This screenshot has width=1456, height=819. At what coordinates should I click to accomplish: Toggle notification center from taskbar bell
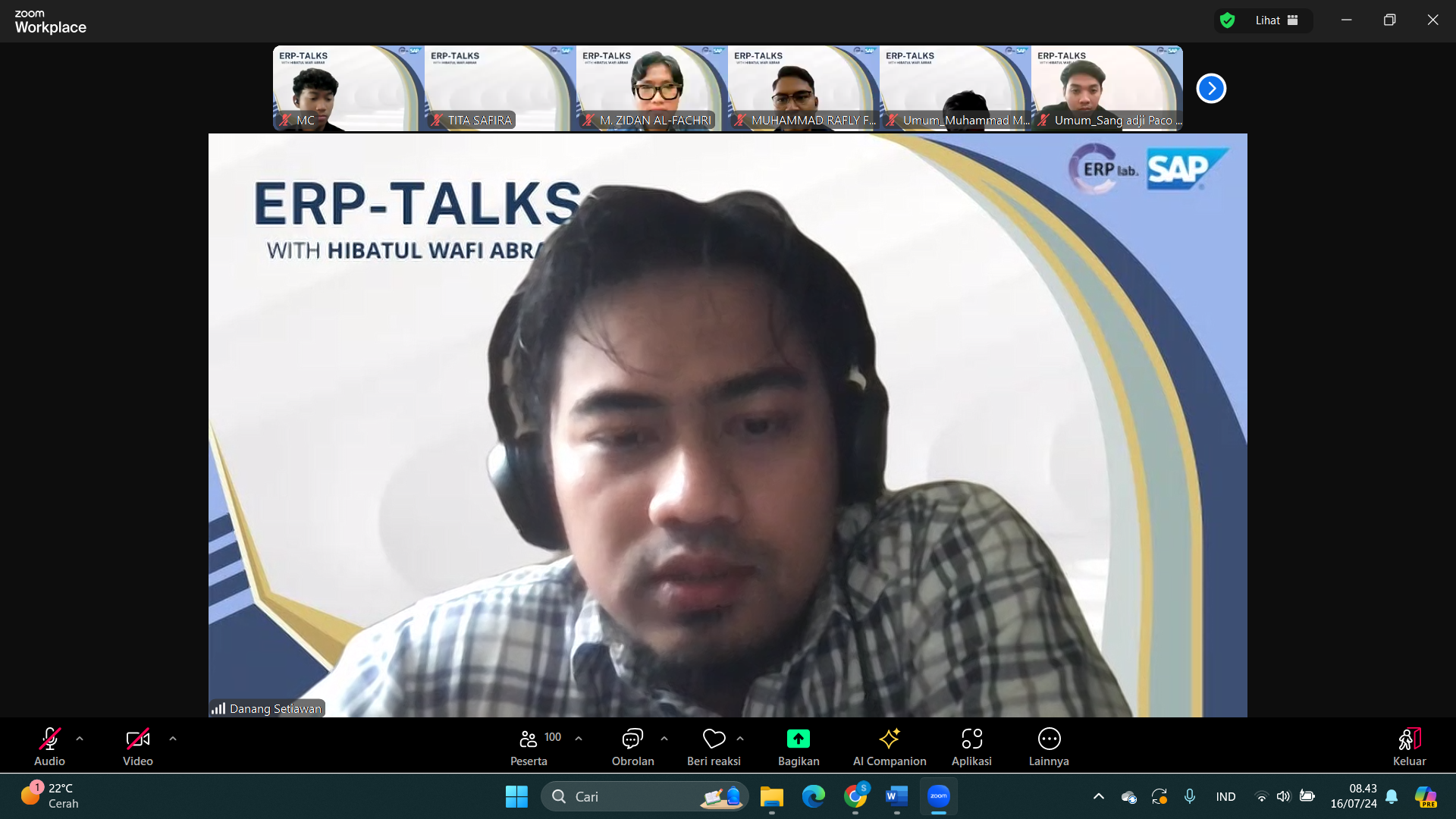pos(1392,796)
